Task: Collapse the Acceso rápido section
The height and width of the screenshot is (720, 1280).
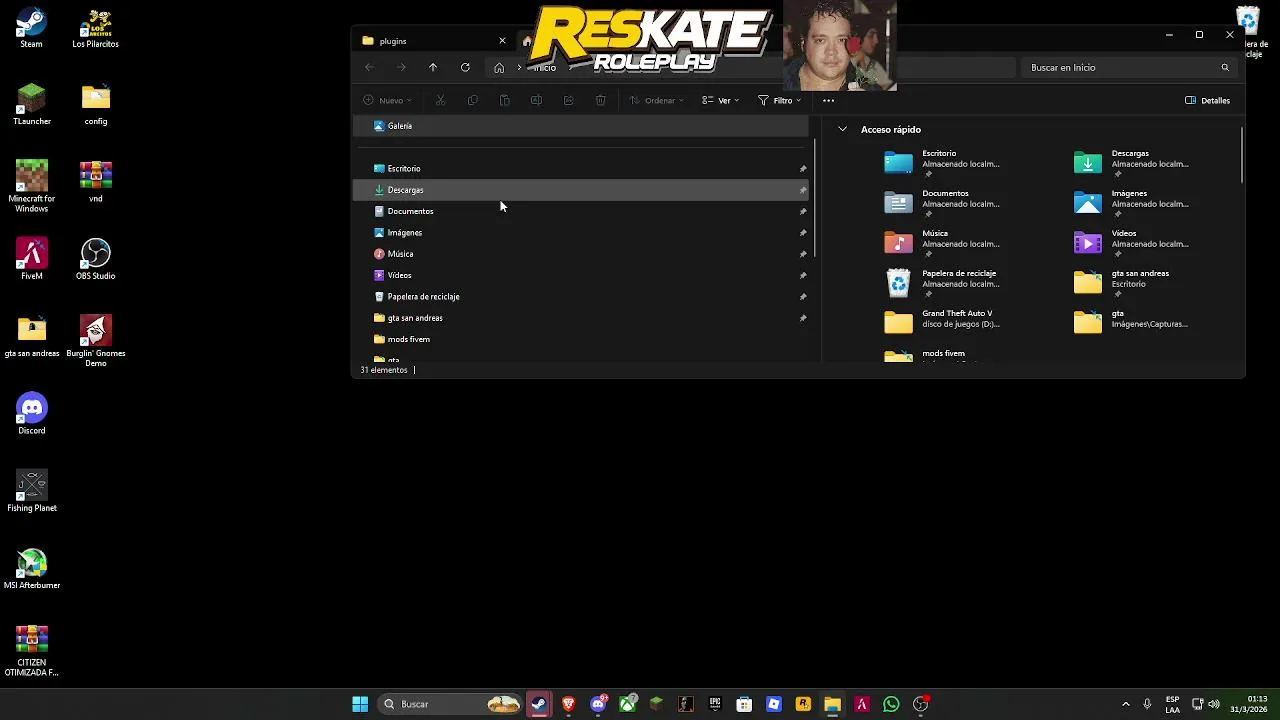Action: pos(843,129)
